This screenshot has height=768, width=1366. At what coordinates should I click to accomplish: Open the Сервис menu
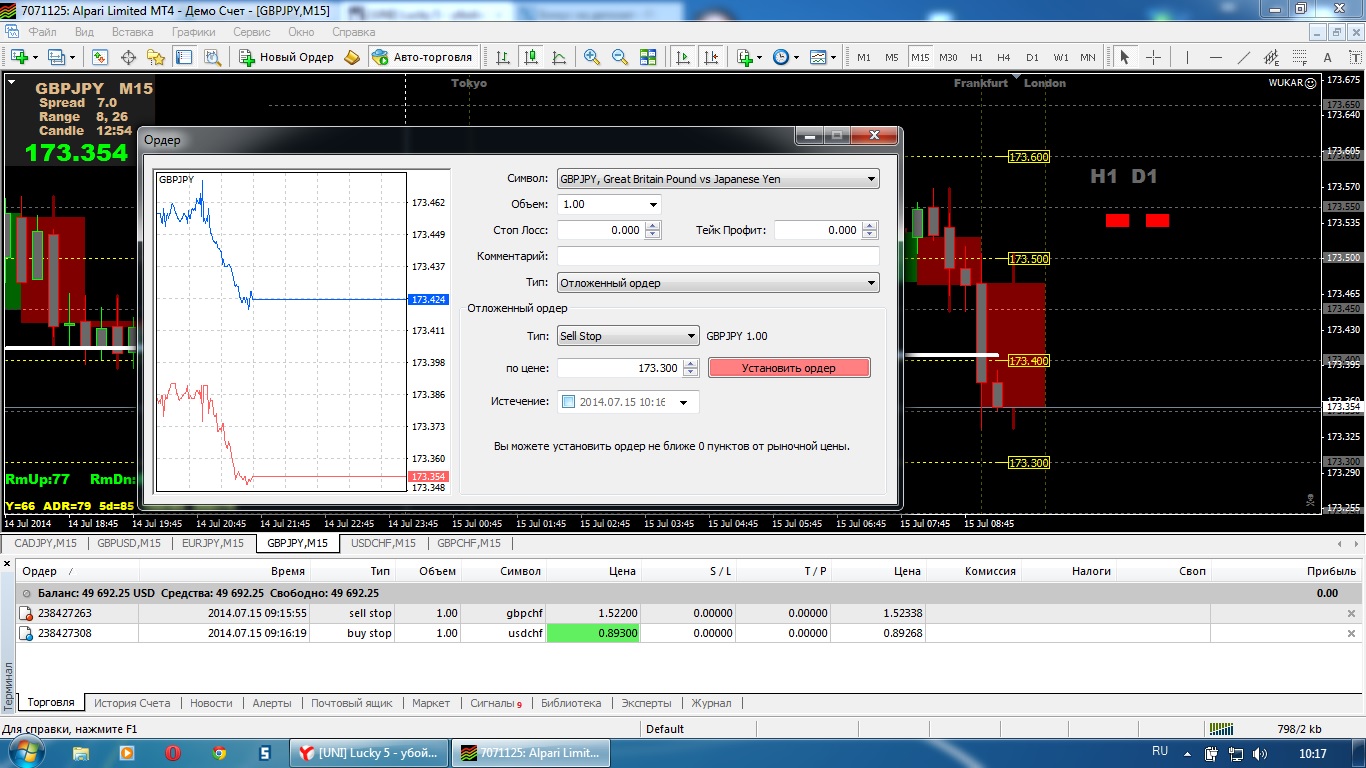click(x=252, y=32)
